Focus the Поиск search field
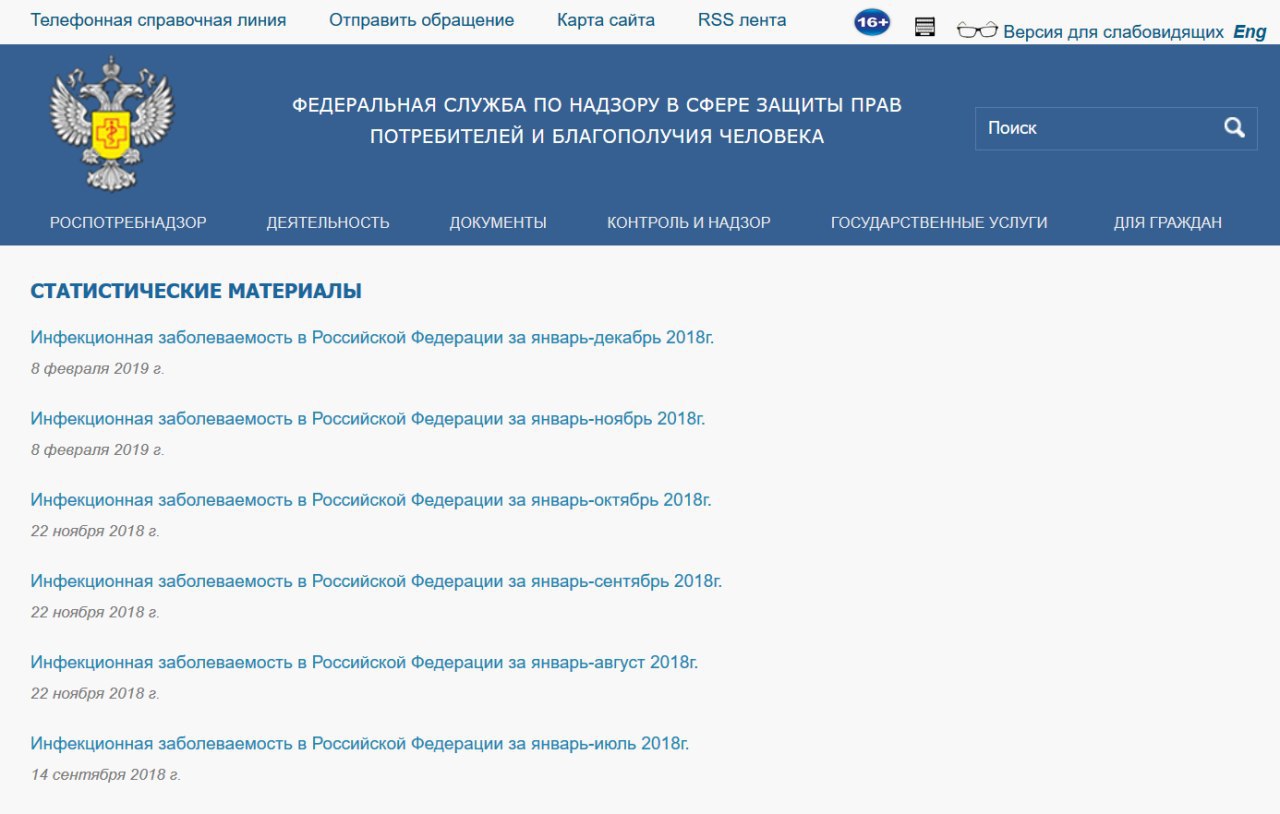Viewport: 1280px width, 814px height. [x=1116, y=128]
